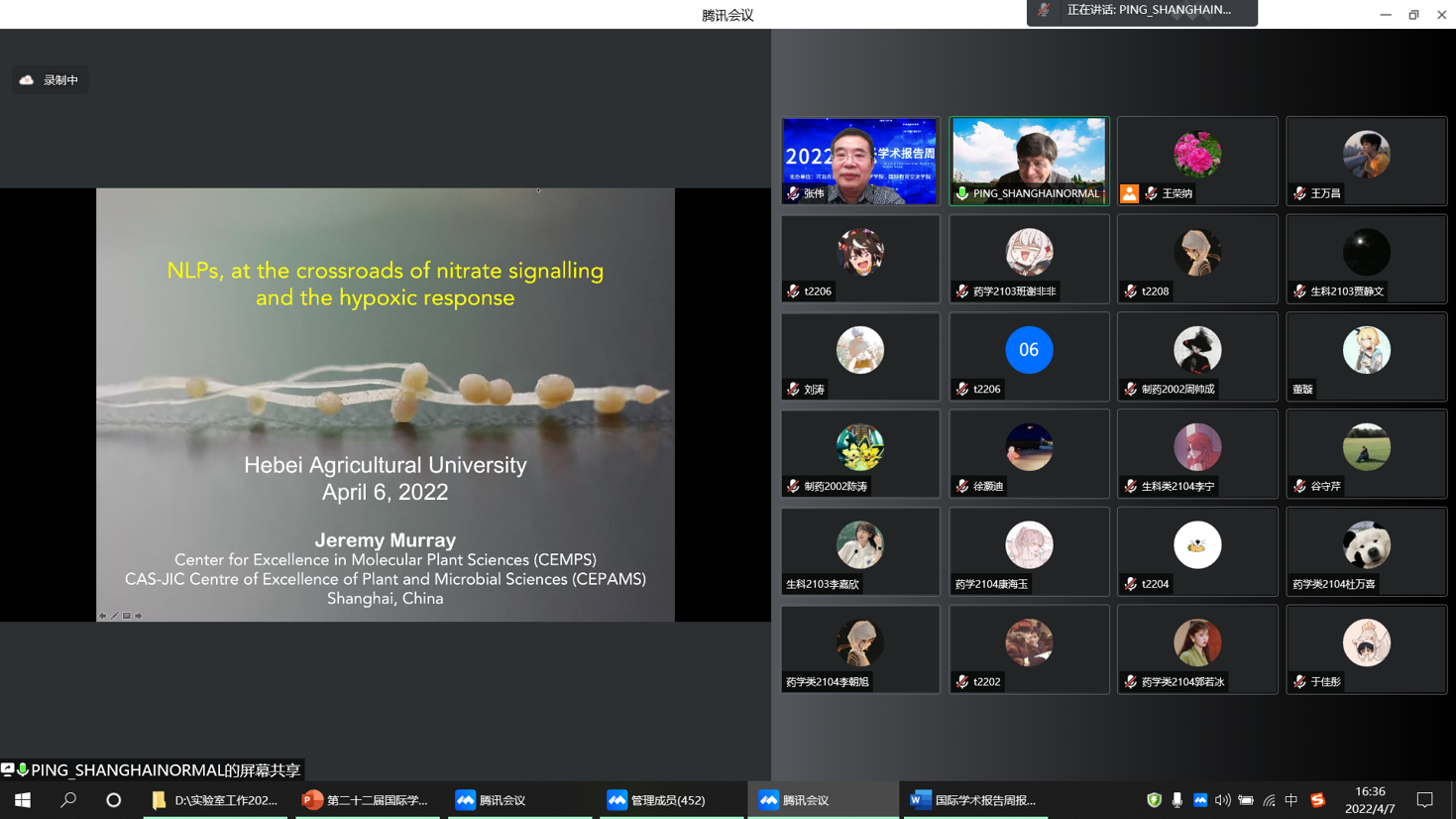Viewport: 1456px width, 819px height.
Task: Open slide view menu icon on presentation
Action: point(127,616)
